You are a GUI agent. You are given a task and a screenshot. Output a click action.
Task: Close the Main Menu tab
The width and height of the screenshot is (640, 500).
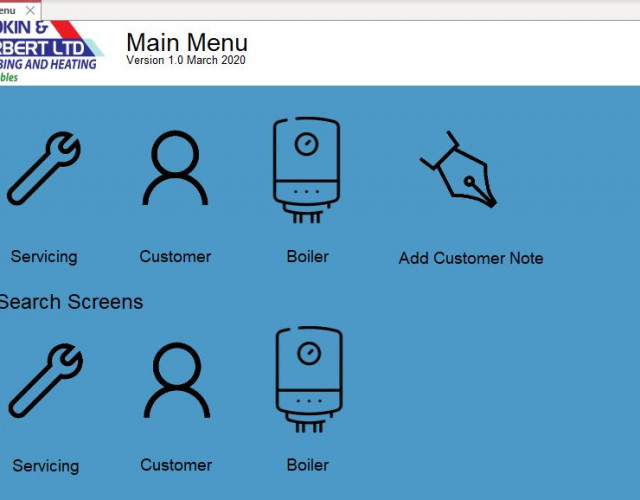(31, 9)
